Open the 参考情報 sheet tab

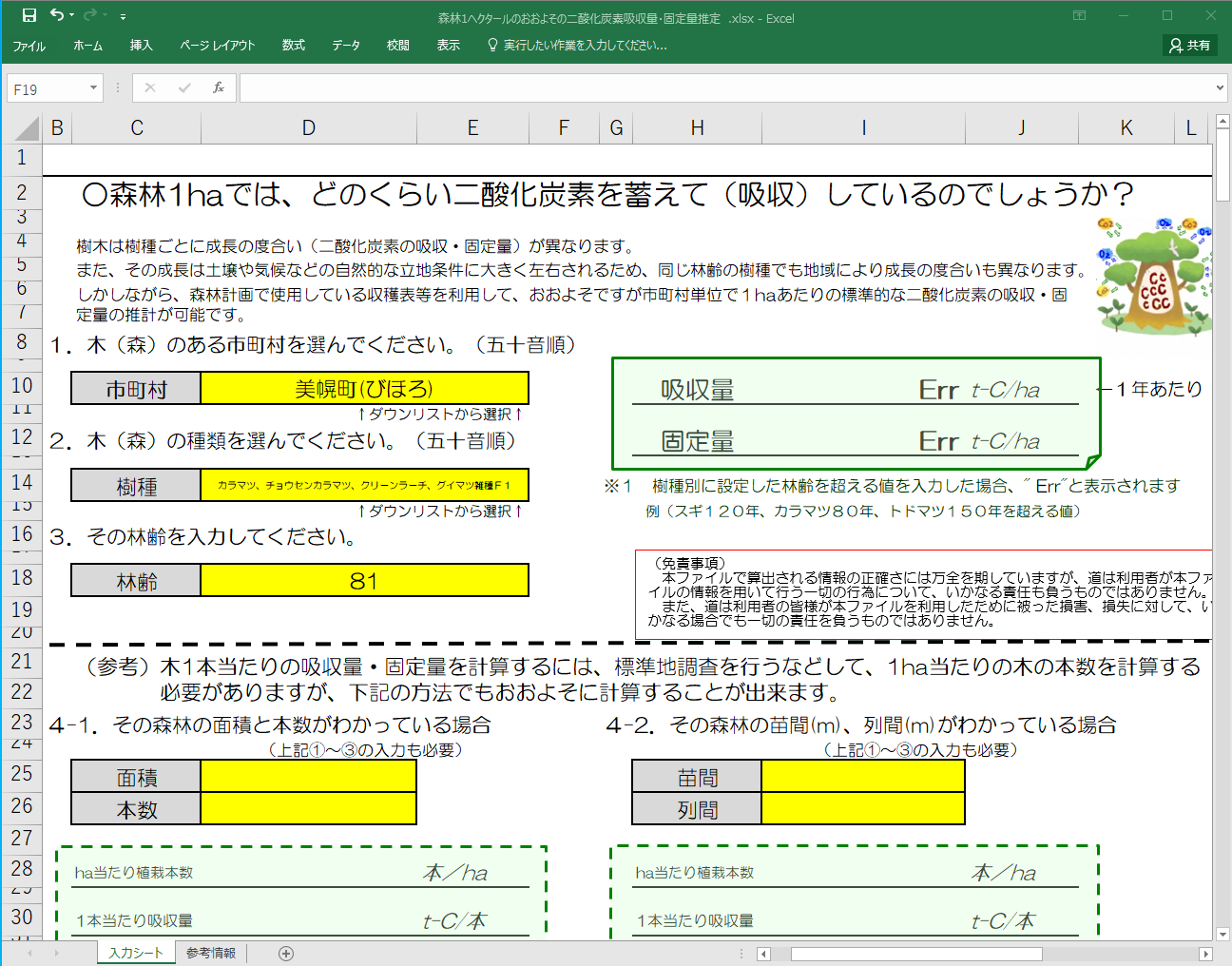point(210,952)
